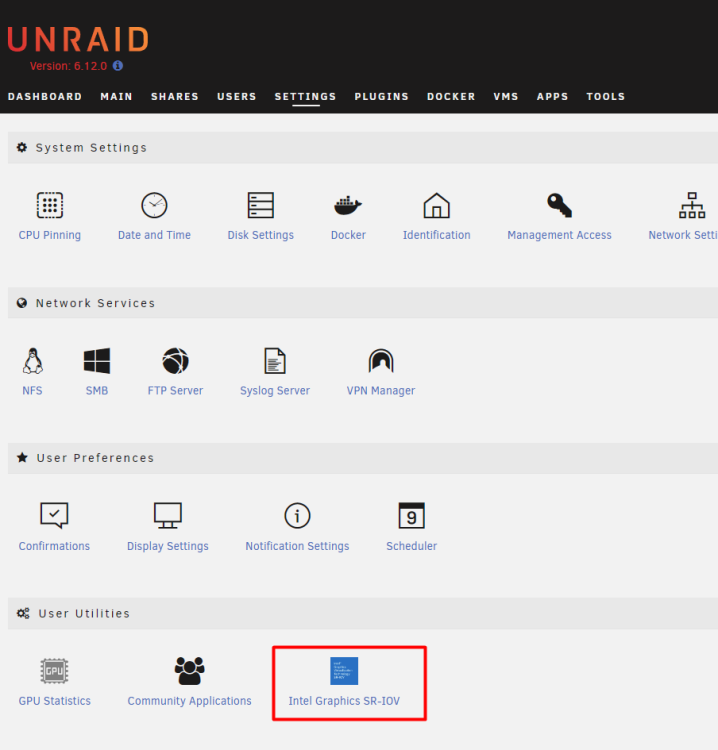Screen dimensions: 718x750
Task: Open the Shares tab
Action: coord(175,97)
